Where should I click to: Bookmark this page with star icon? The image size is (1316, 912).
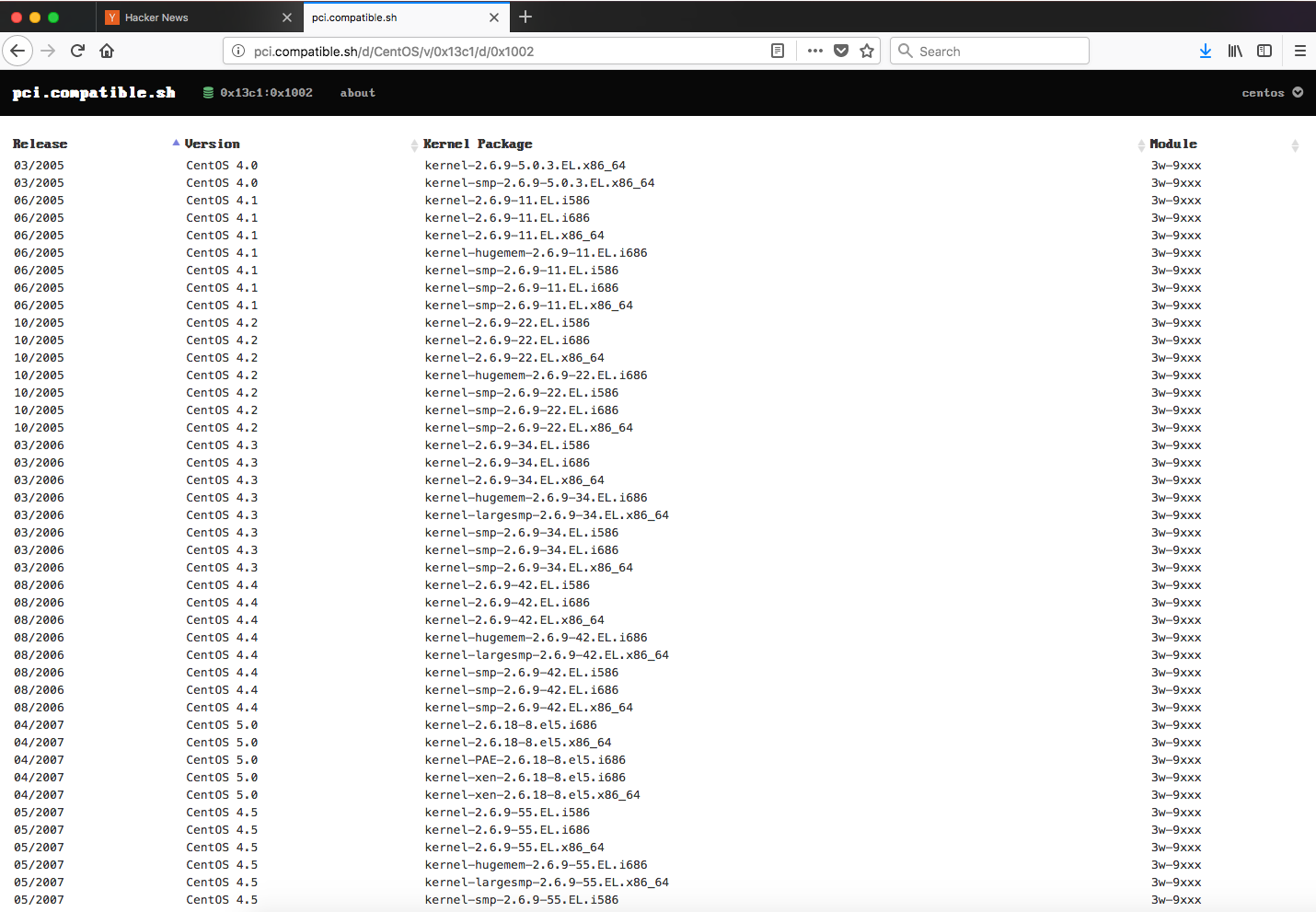coord(867,51)
